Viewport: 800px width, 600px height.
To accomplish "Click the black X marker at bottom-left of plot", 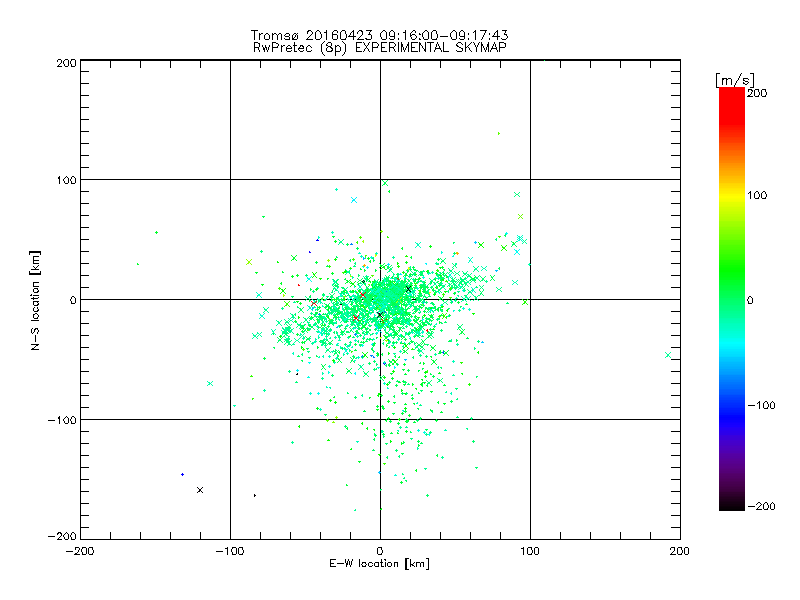I will click(200, 490).
